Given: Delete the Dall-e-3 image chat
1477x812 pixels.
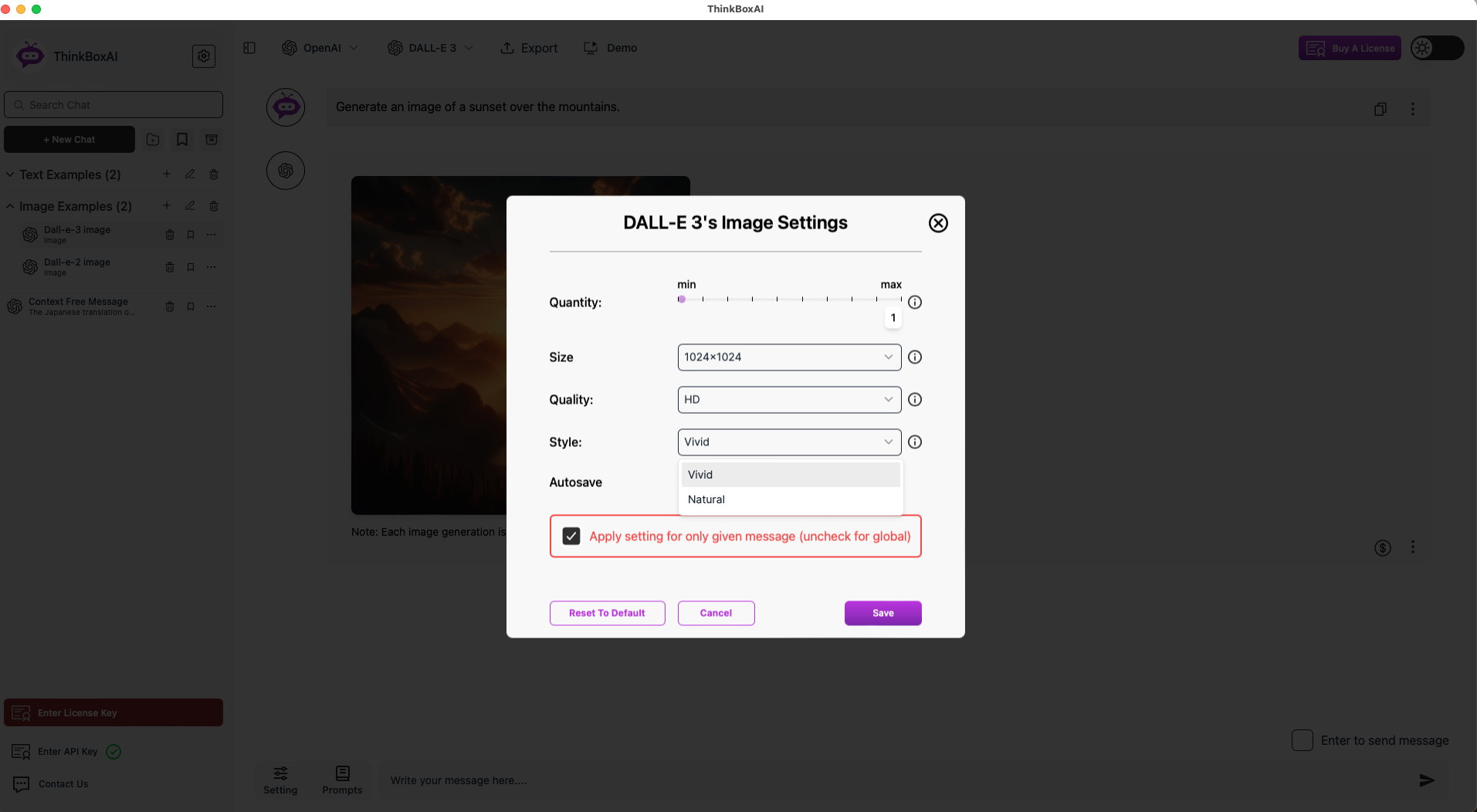Looking at the screenshot, I should [x=170, y=235].
